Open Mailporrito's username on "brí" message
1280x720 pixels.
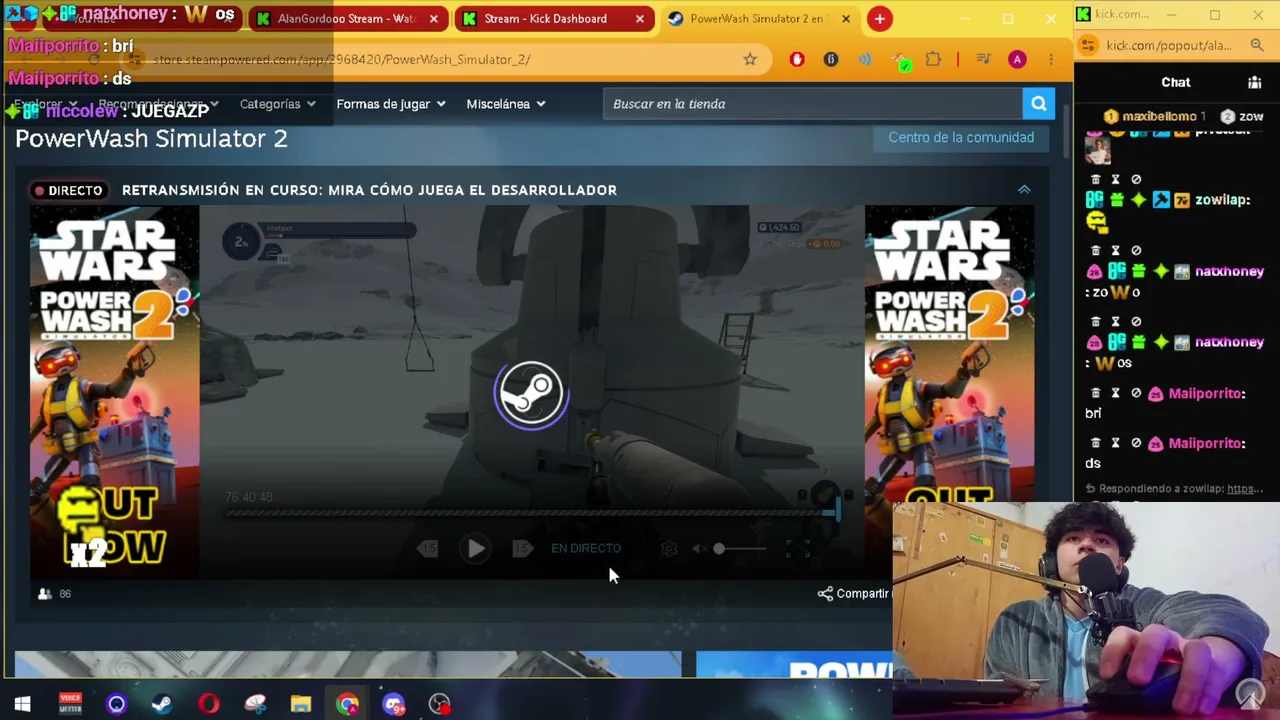click(1206, 394)
